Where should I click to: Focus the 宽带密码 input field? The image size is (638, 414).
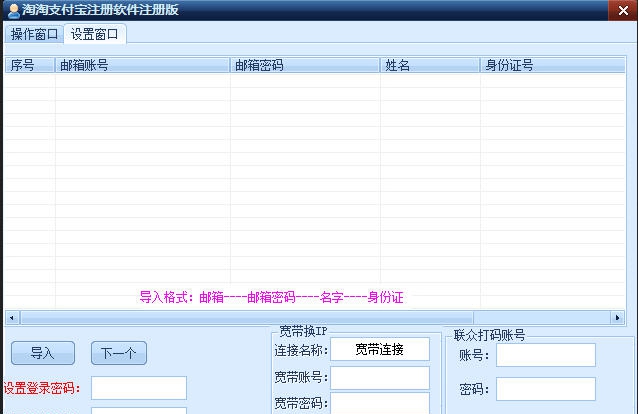click(x=380, y=403)
